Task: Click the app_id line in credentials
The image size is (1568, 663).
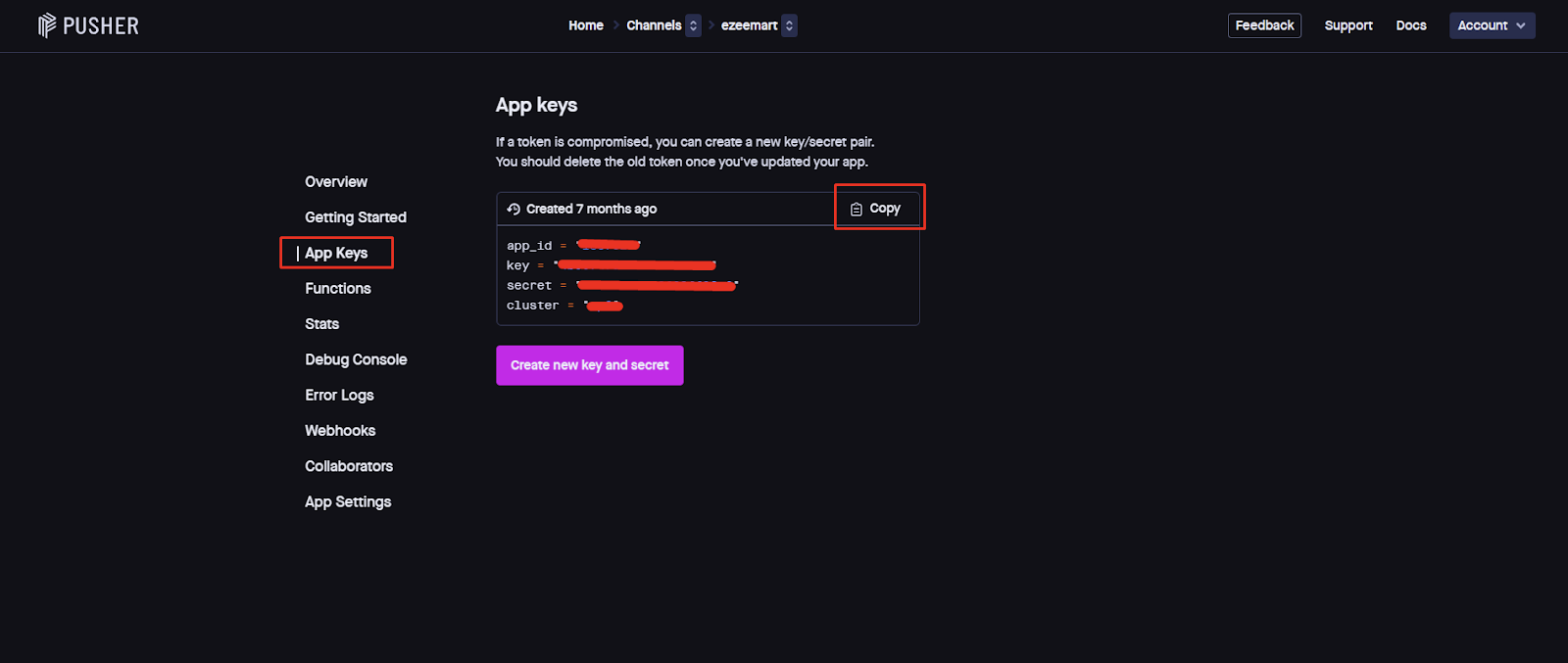Action: tap(573, 246)
